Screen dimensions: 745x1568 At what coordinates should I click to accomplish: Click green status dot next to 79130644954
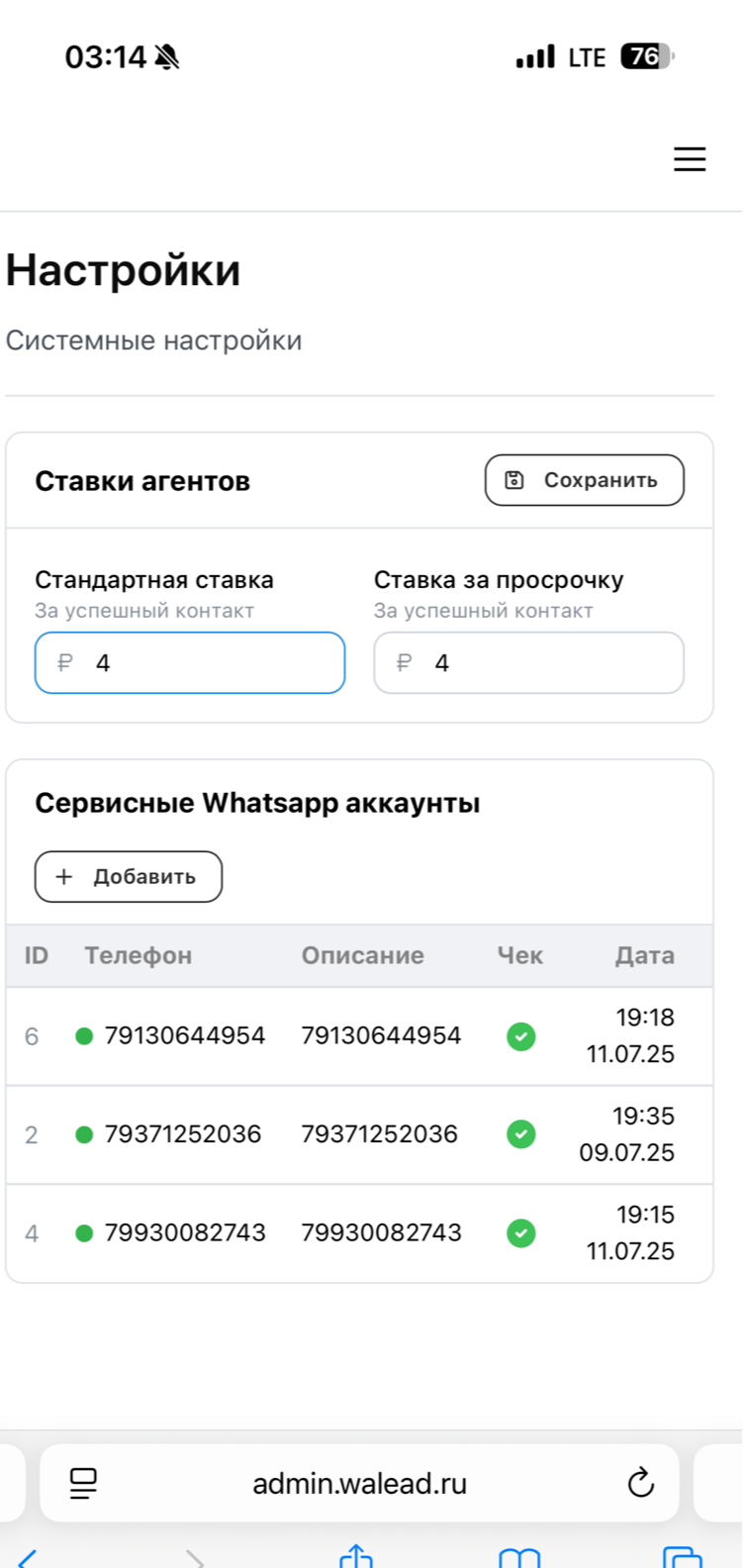click(84, 1036)
